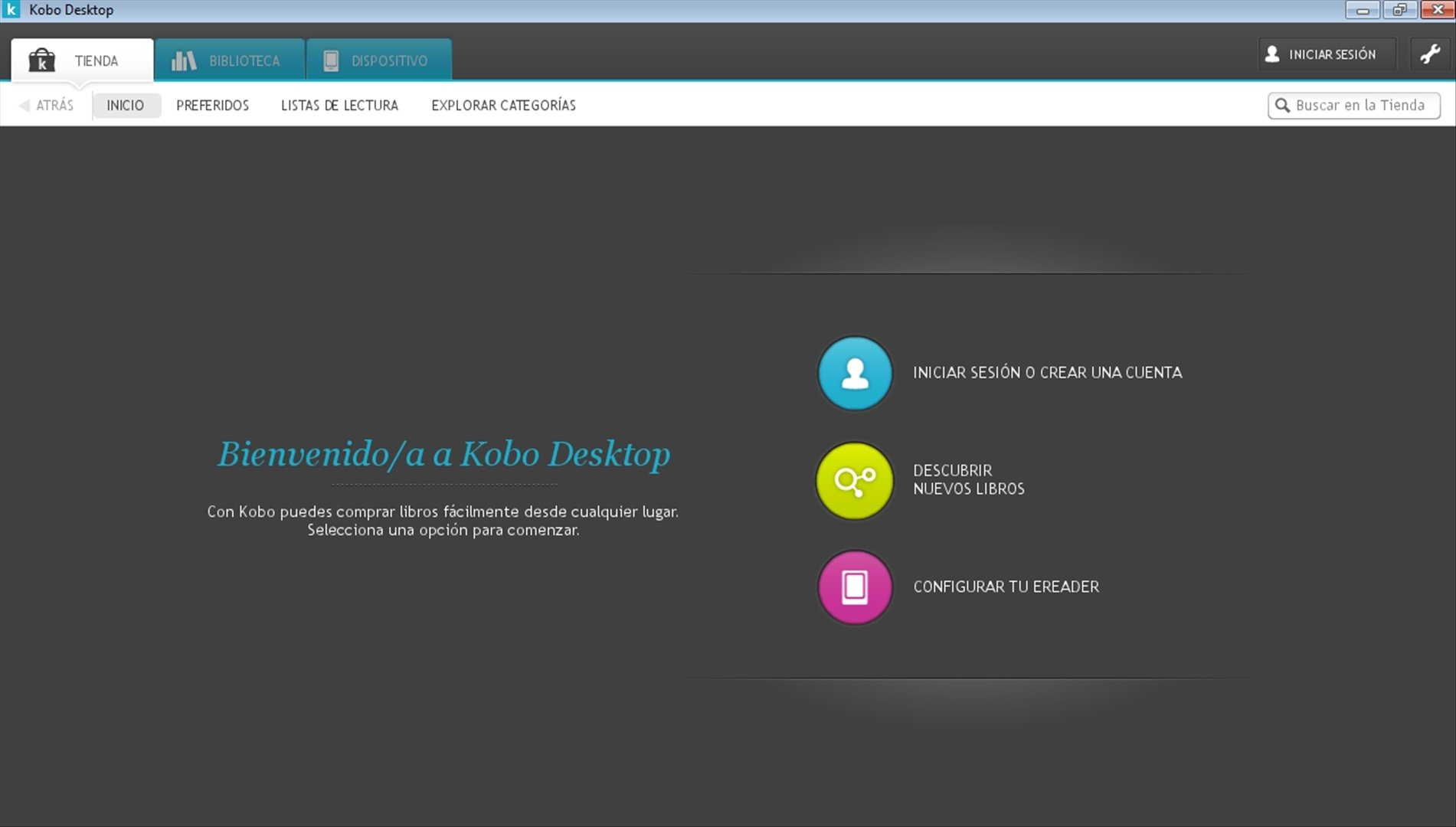1456x827 pixels.
Task: Click the Iniciar sesión o crear una cuenta link
Action: click(x=1047, y=373)
